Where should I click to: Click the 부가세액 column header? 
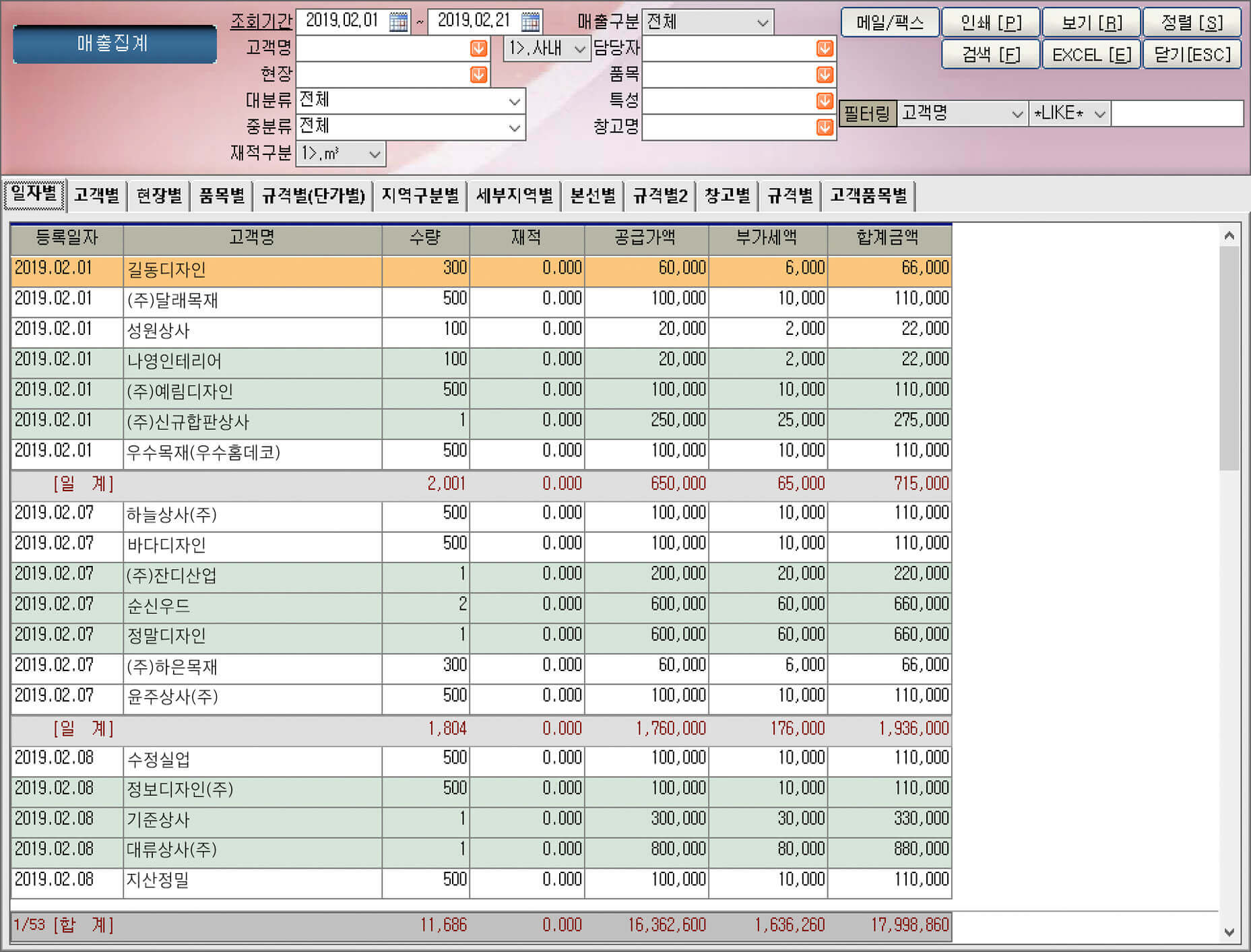[x=768, y=238]
